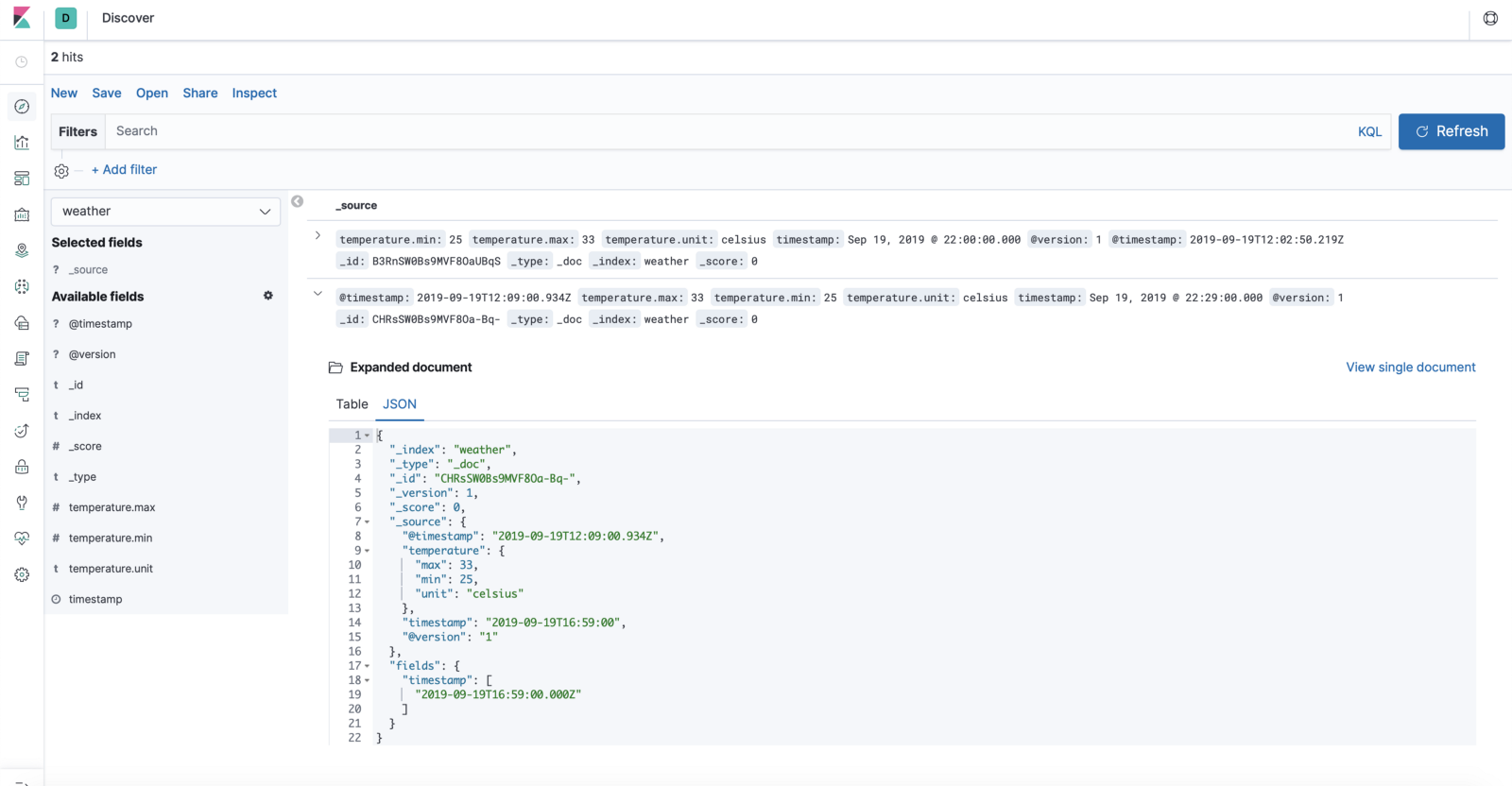Image resolution: width=1512 pixels, height=786 pixels.
Task: Collapse the fields sidebar panel
Action: (x=297, y=201)
